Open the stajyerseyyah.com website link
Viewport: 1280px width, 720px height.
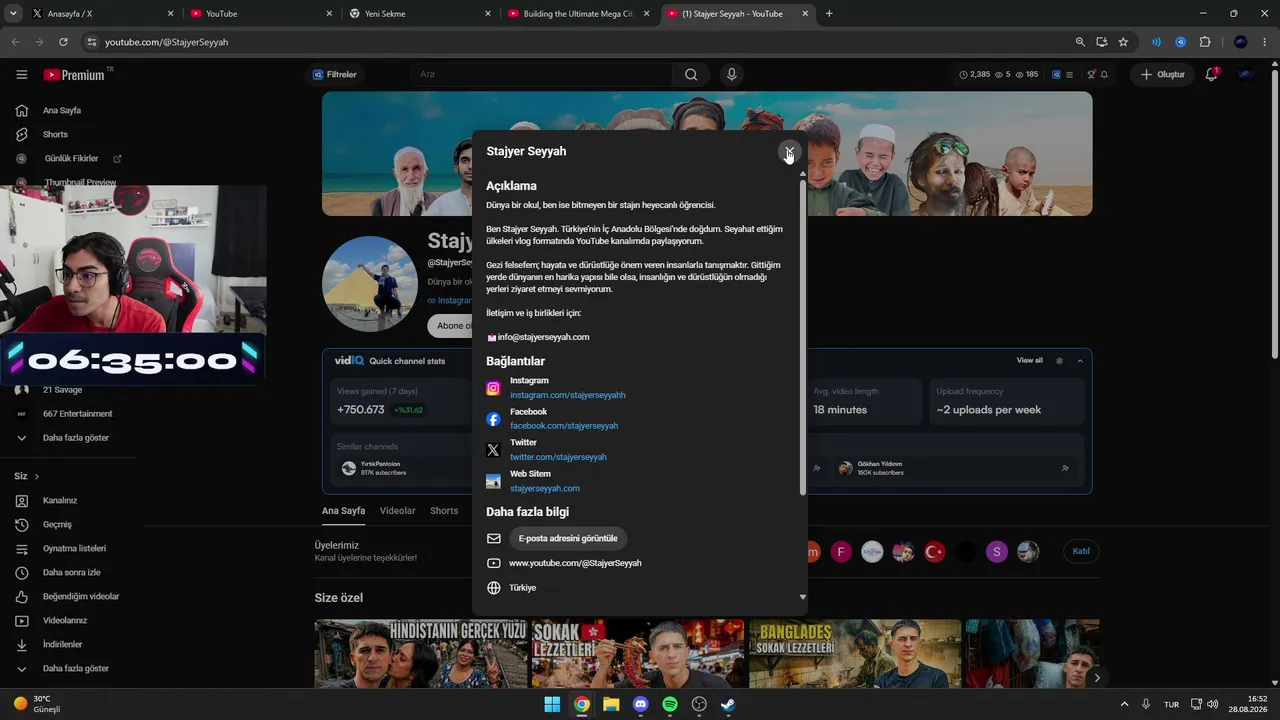pyautogui.click(x=545, y=488)
